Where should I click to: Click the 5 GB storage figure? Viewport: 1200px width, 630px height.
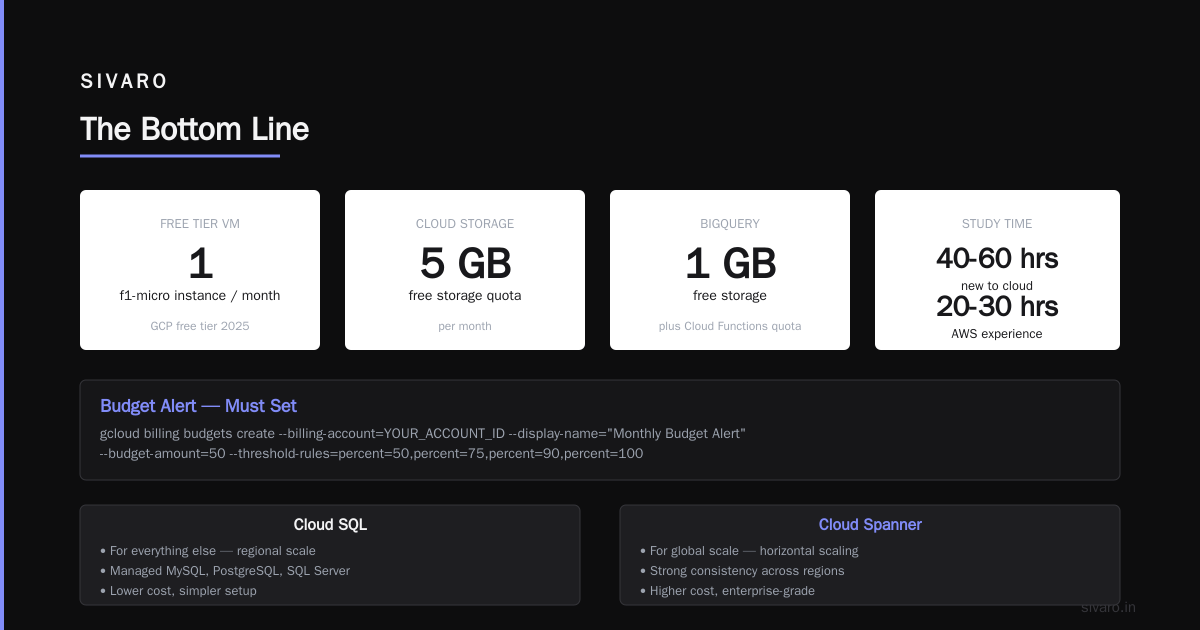(465, 263)
